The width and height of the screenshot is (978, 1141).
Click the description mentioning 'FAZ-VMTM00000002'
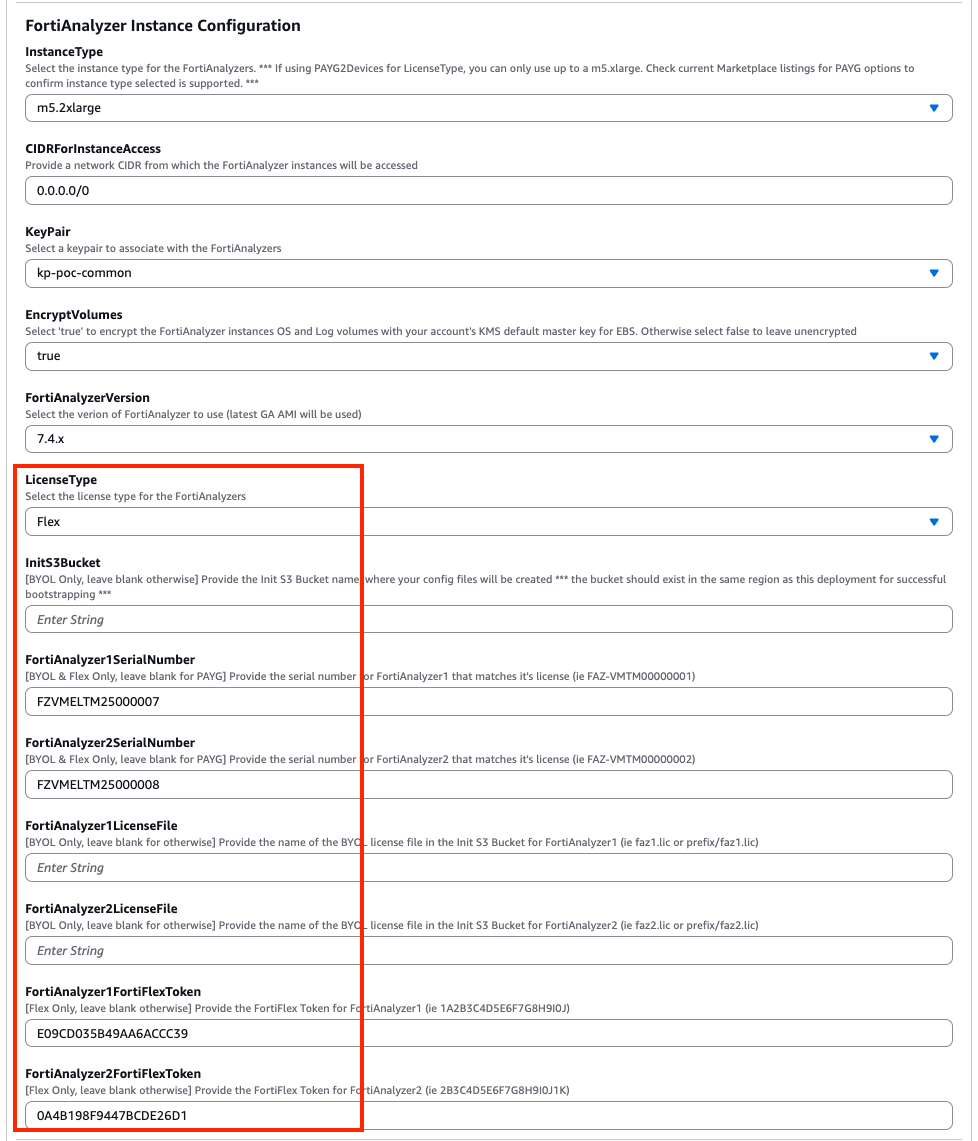pos(360,759)
